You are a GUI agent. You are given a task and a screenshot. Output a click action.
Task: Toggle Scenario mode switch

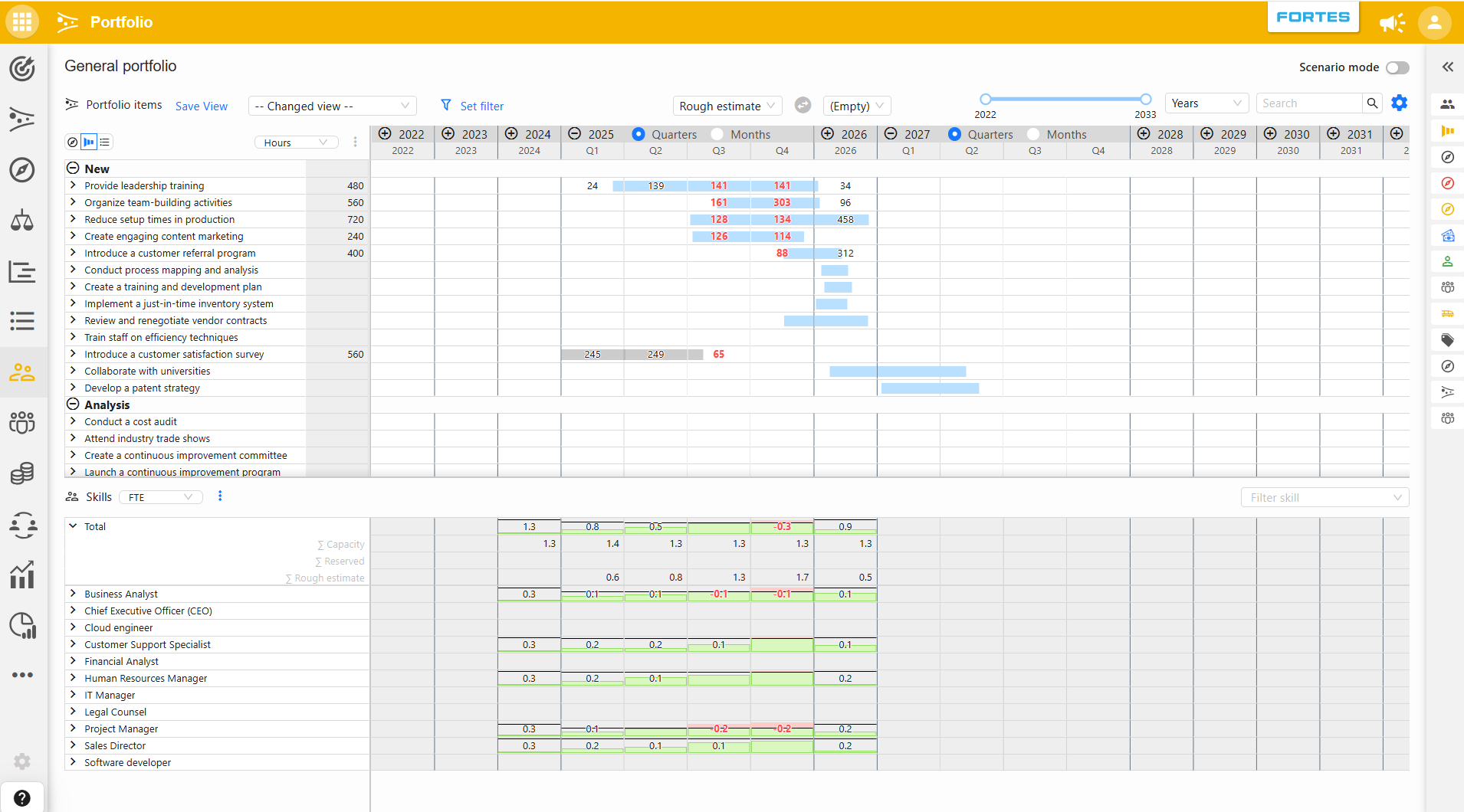click(1397, 67)
